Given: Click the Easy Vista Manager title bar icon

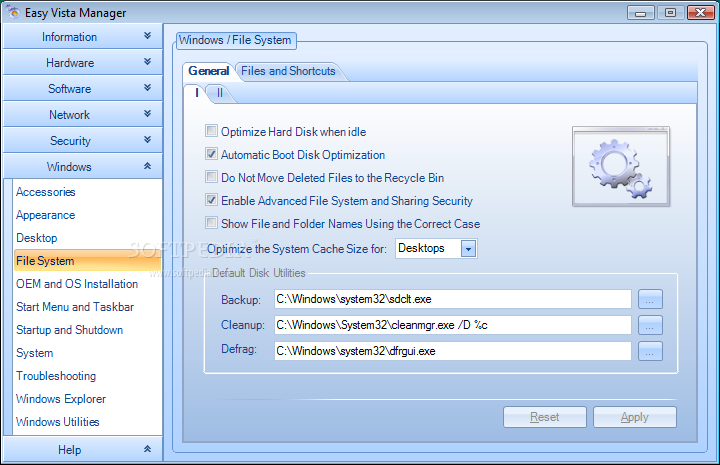Looking at the screenshot, I should coord(13,12).
